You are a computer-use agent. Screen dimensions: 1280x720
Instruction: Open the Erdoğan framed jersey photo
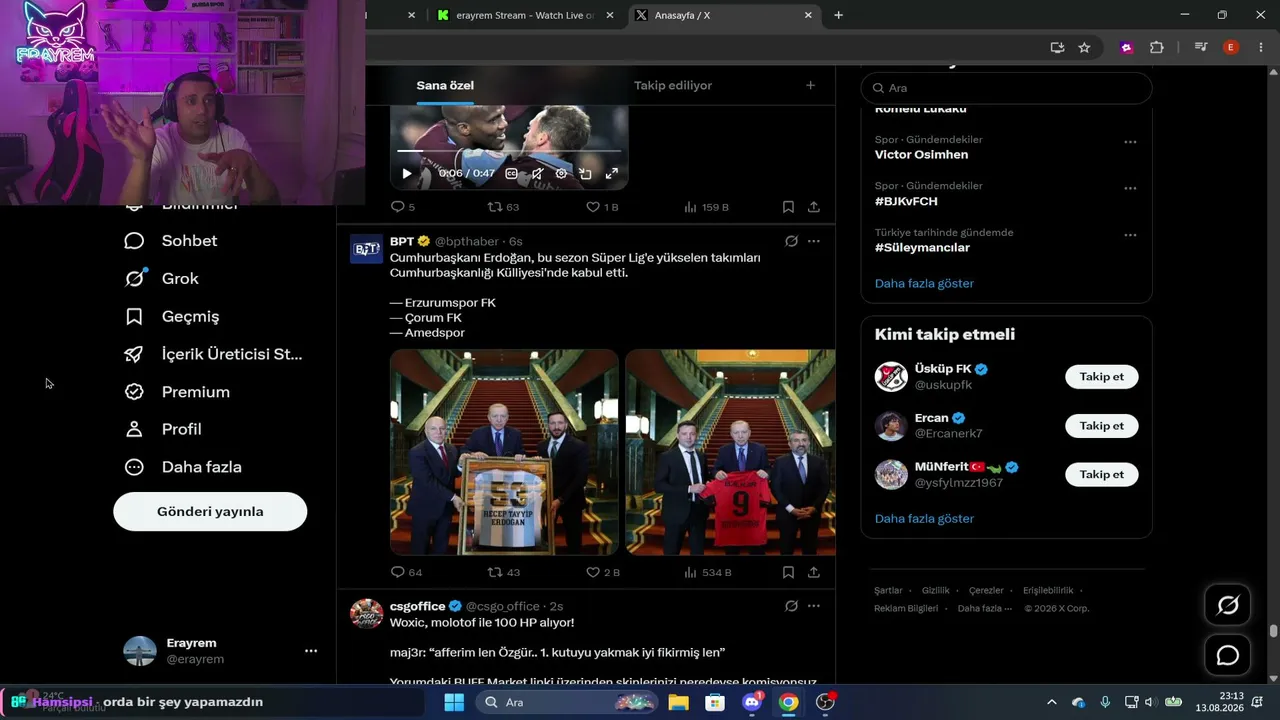pyautogui.click(x=504, y=452)
